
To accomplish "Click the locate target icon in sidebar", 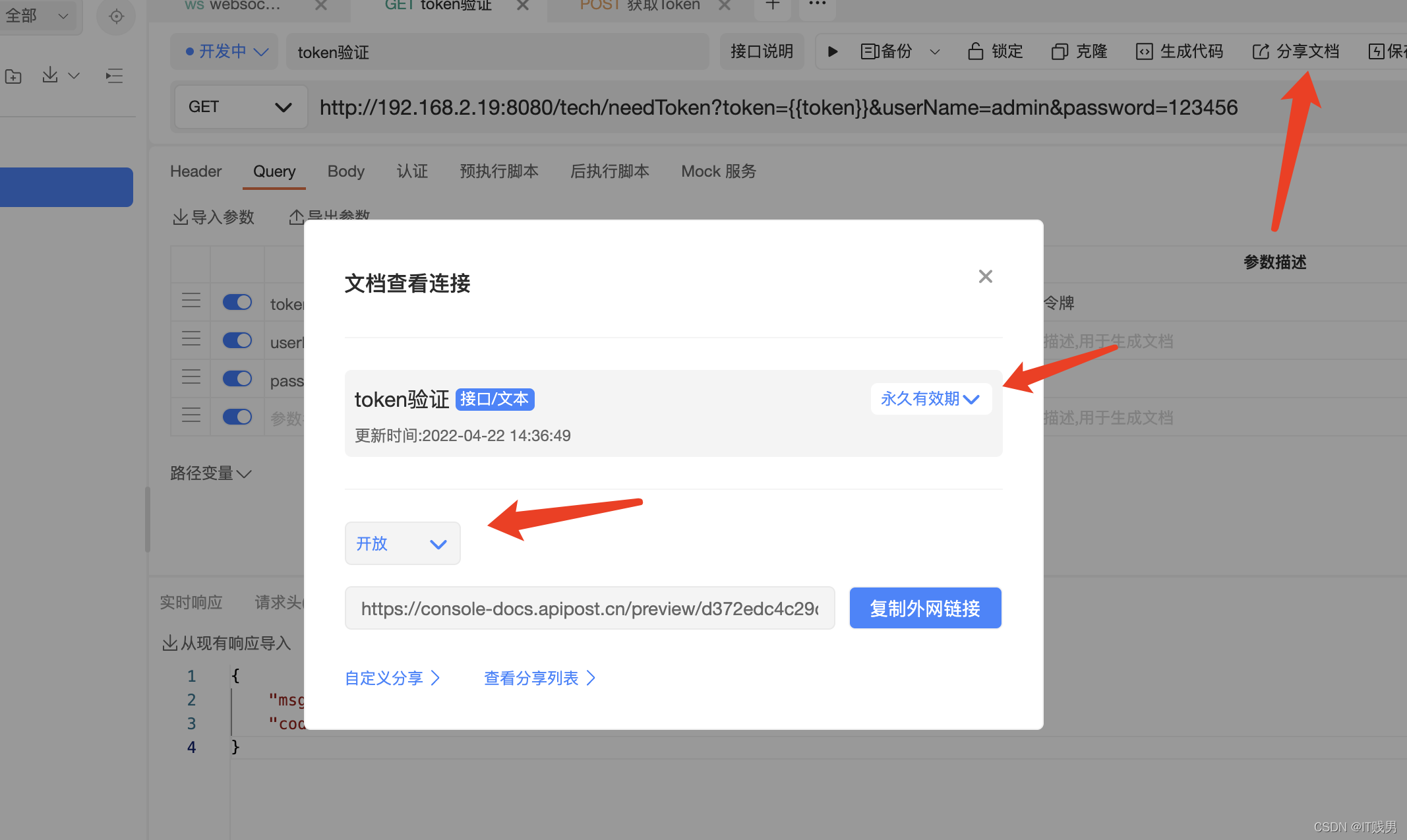I will (x=116, y=16).
